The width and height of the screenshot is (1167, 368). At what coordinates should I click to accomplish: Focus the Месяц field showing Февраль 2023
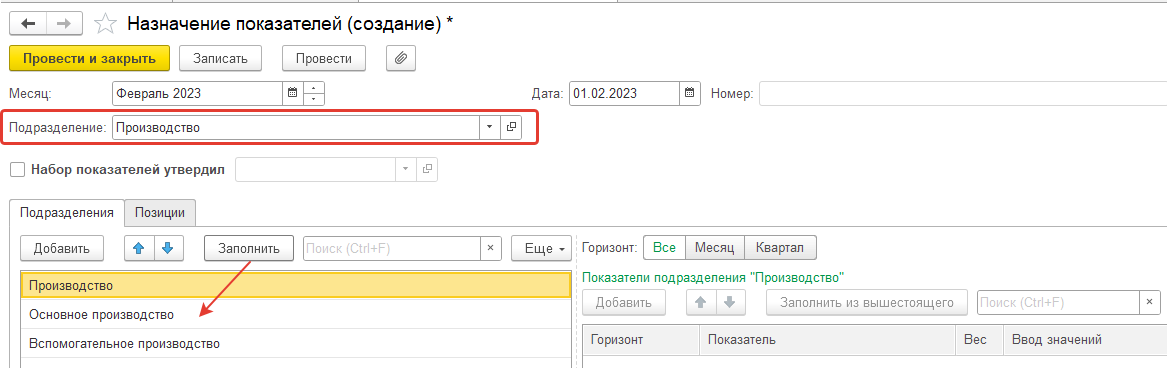pyautogui.click(x=197, y=94)
